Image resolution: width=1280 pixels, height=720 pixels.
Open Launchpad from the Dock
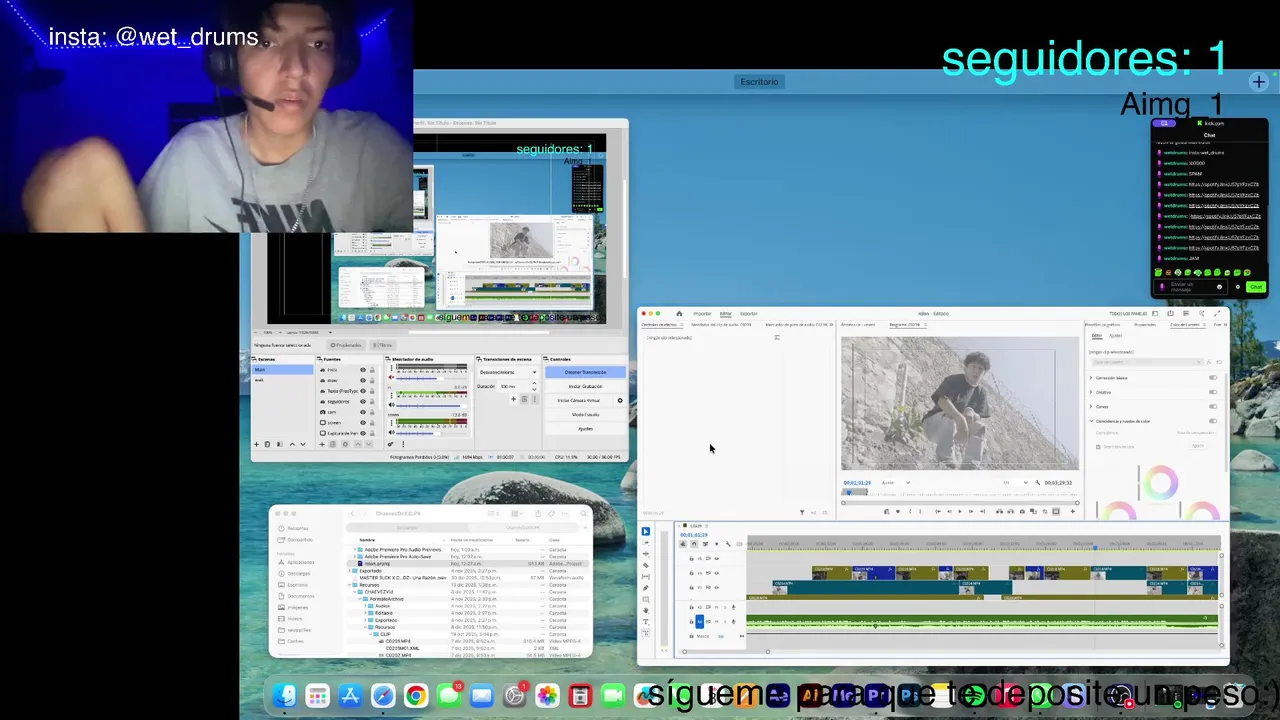click(x=317, y=695)
